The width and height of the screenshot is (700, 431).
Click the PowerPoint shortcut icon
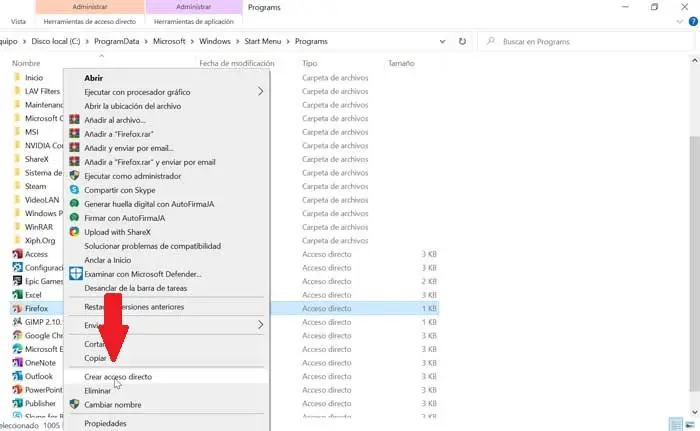17,390
